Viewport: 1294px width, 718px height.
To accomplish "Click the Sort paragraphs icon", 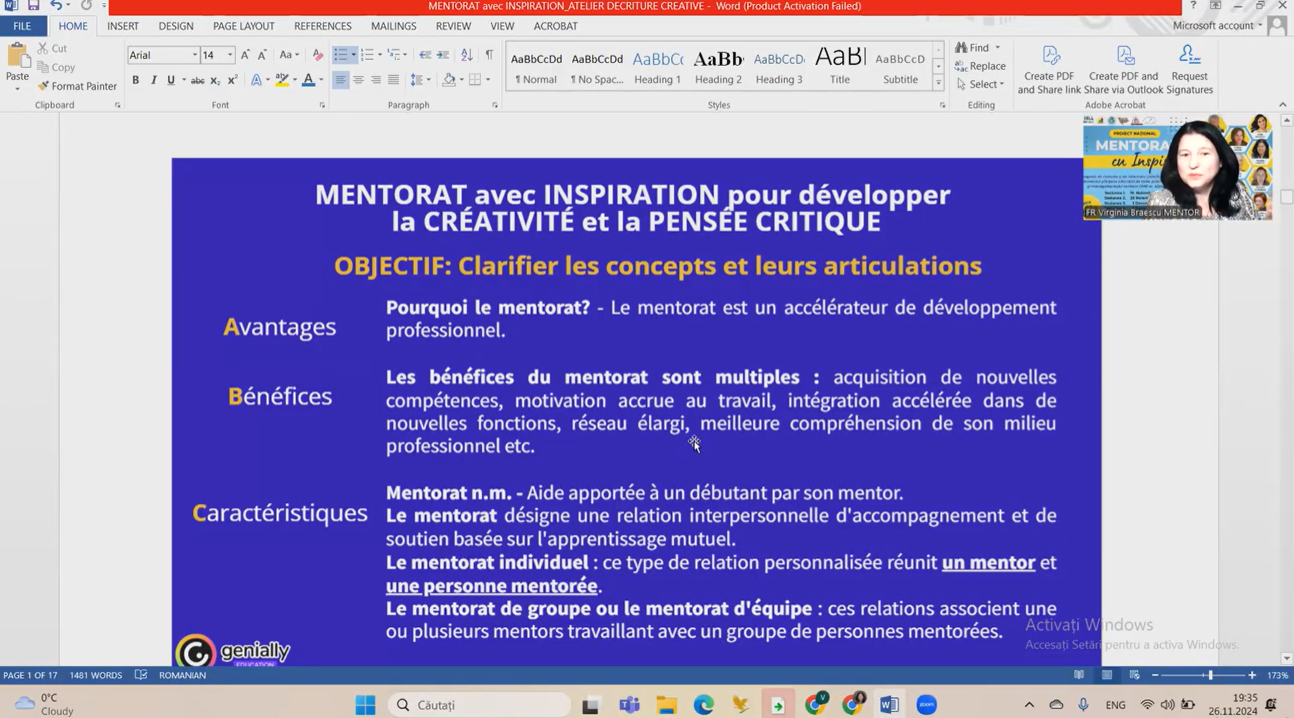I will 467,55.
